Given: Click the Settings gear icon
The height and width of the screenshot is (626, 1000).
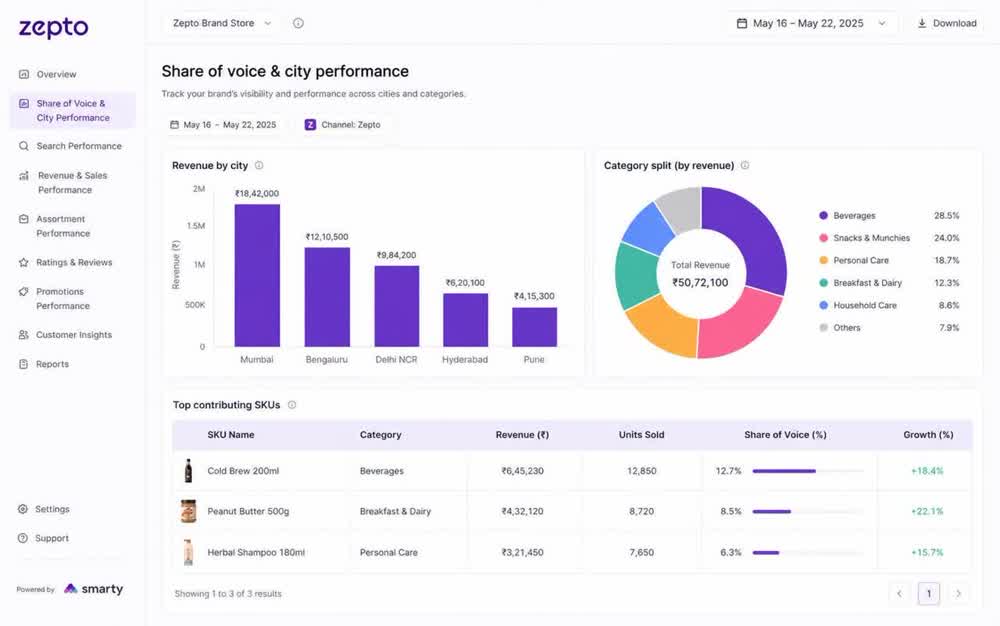Looking at the screenshot, I should coord(23,509).
